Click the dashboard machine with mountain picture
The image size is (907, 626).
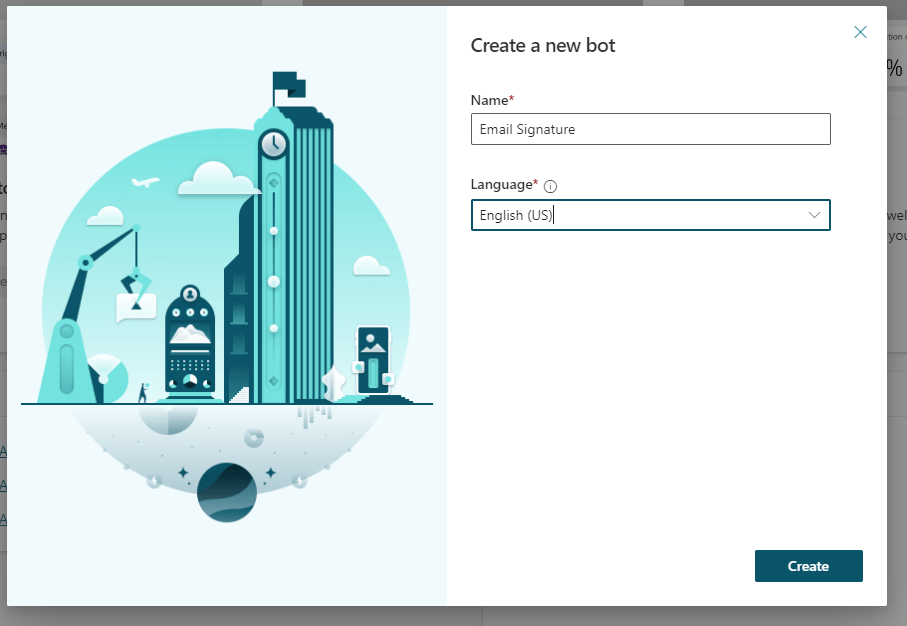pyautogui.click(x=190, y=341)
